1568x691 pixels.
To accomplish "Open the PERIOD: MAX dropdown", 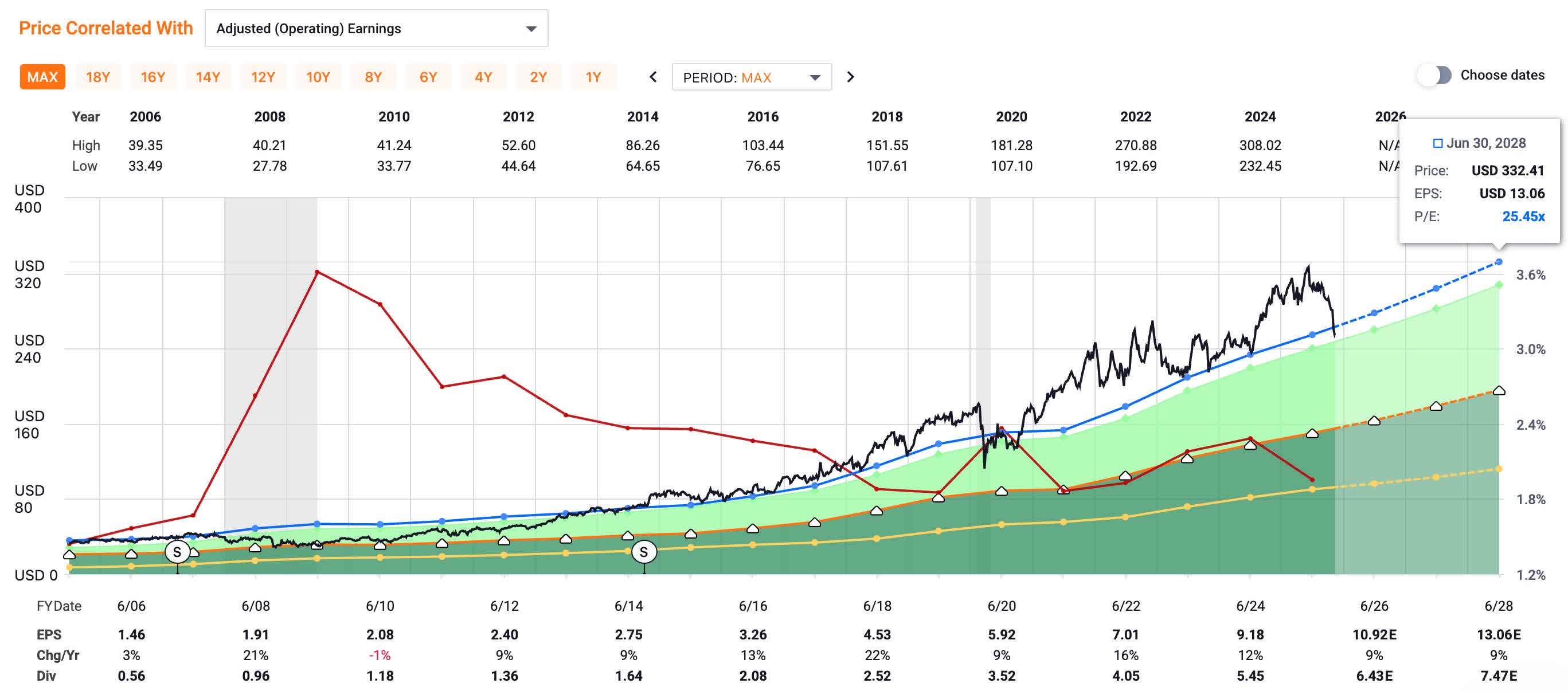I will [x=750, y=77].
